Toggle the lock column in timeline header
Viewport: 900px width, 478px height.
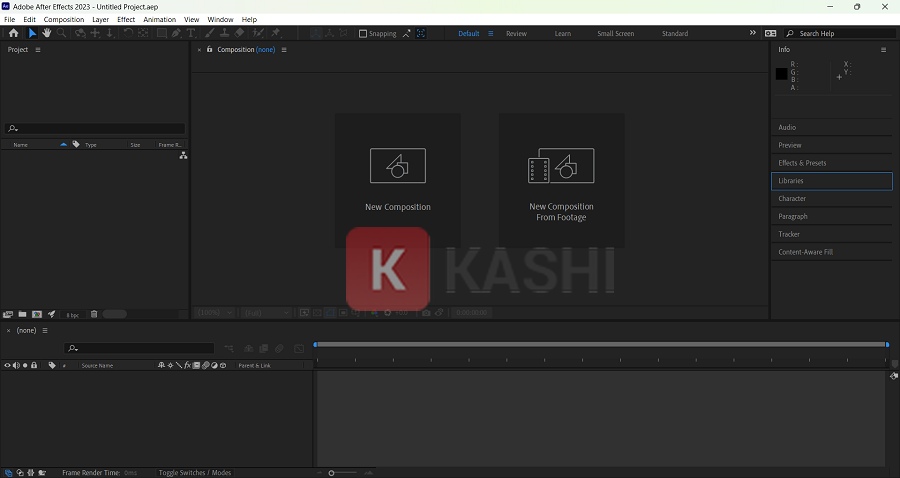pos(34,366)
